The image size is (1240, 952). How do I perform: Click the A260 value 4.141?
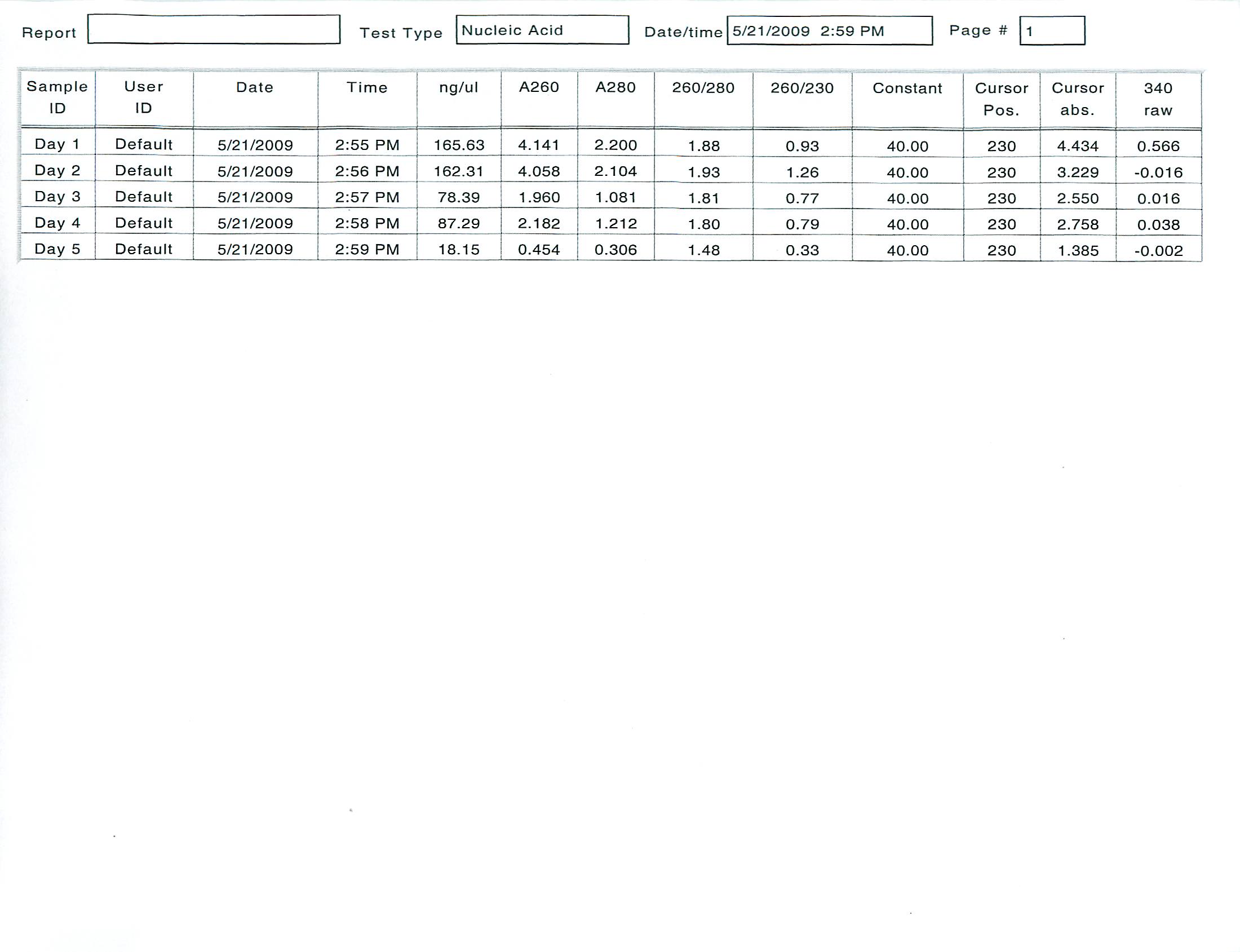pyautogui.click(x=539, y=145)
